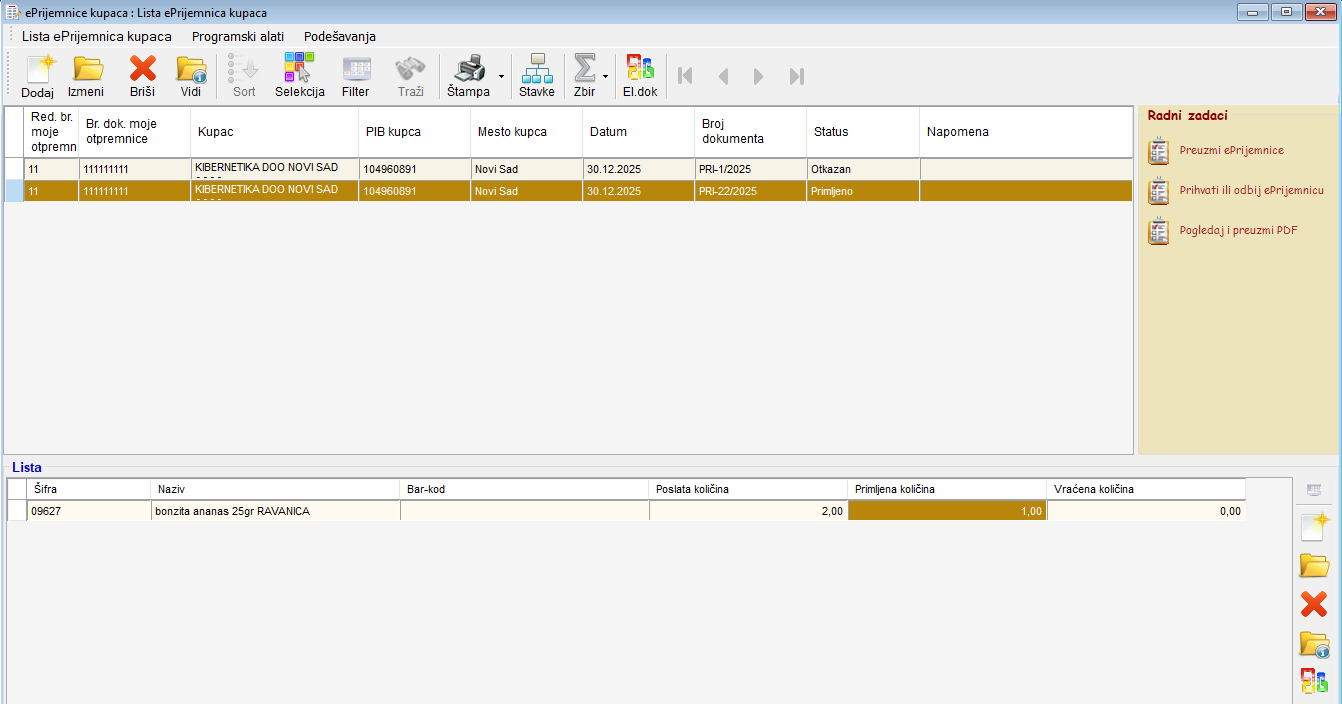1342x704 pixels.
Task: Open the Lista ePrijemnica kupaca menu
Action: point(96,36)
